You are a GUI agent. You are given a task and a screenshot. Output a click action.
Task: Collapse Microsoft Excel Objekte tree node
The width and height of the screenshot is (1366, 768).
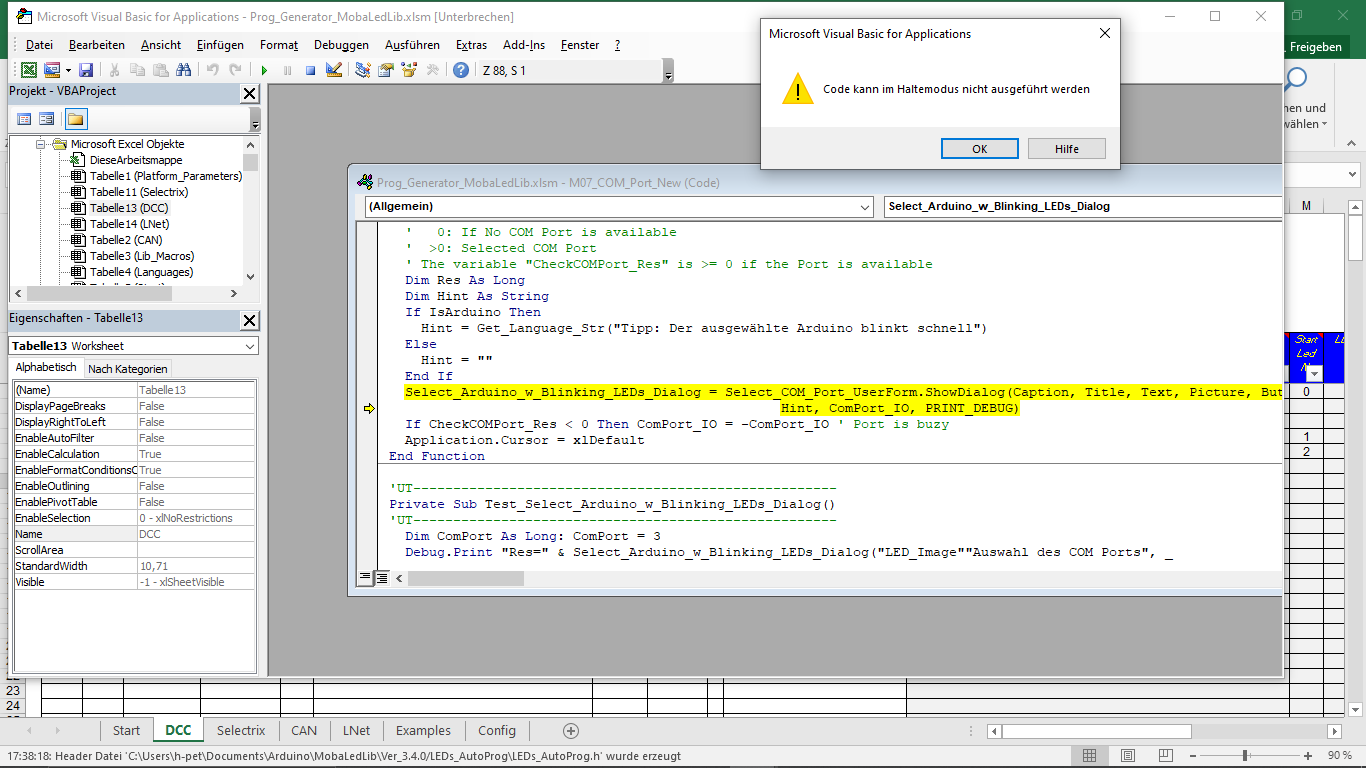(42, 144)
